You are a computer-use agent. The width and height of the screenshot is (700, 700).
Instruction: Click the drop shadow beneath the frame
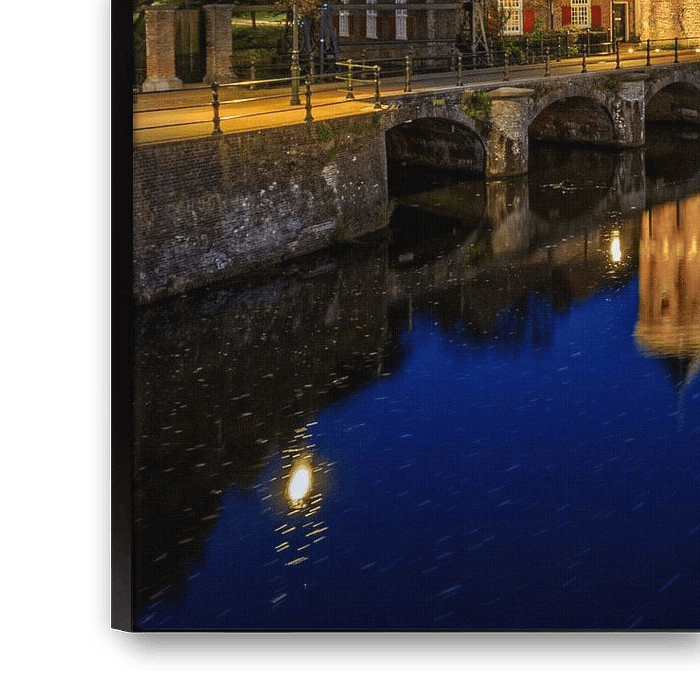(400, 652)
